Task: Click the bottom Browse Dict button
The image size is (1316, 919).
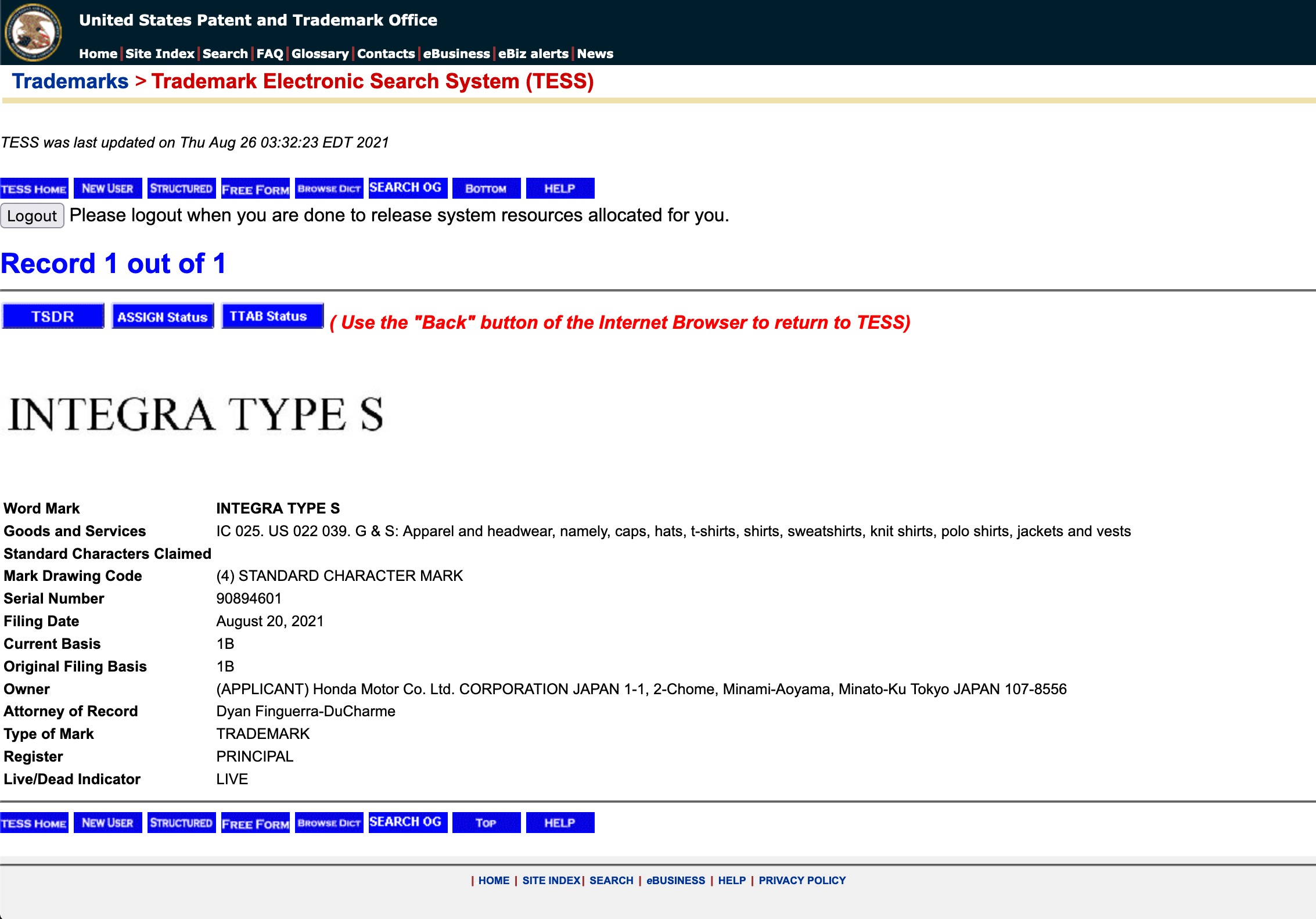Action: [x=329, y=823]
